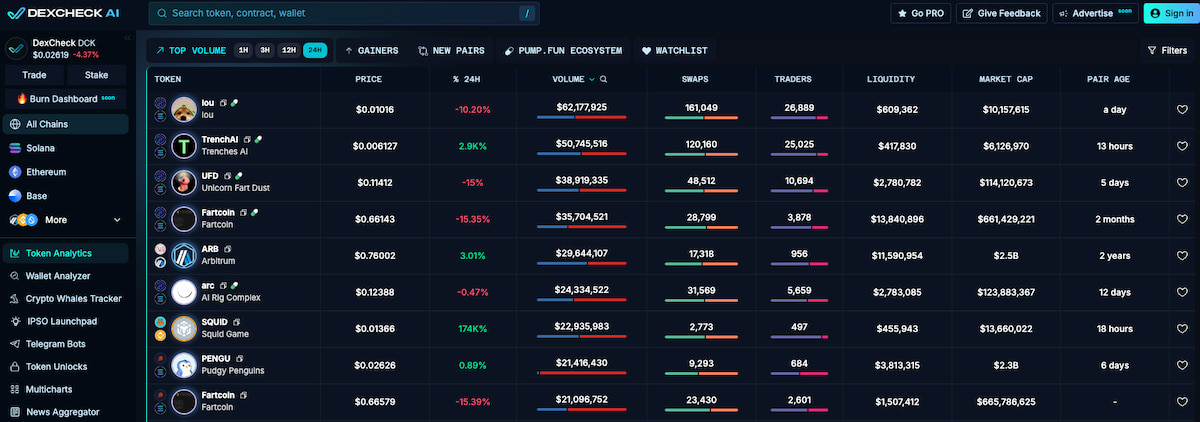Viewport: 1200px width, 422px height.
Task: Click the pill icon beside UFD
Action: (237, 176)
